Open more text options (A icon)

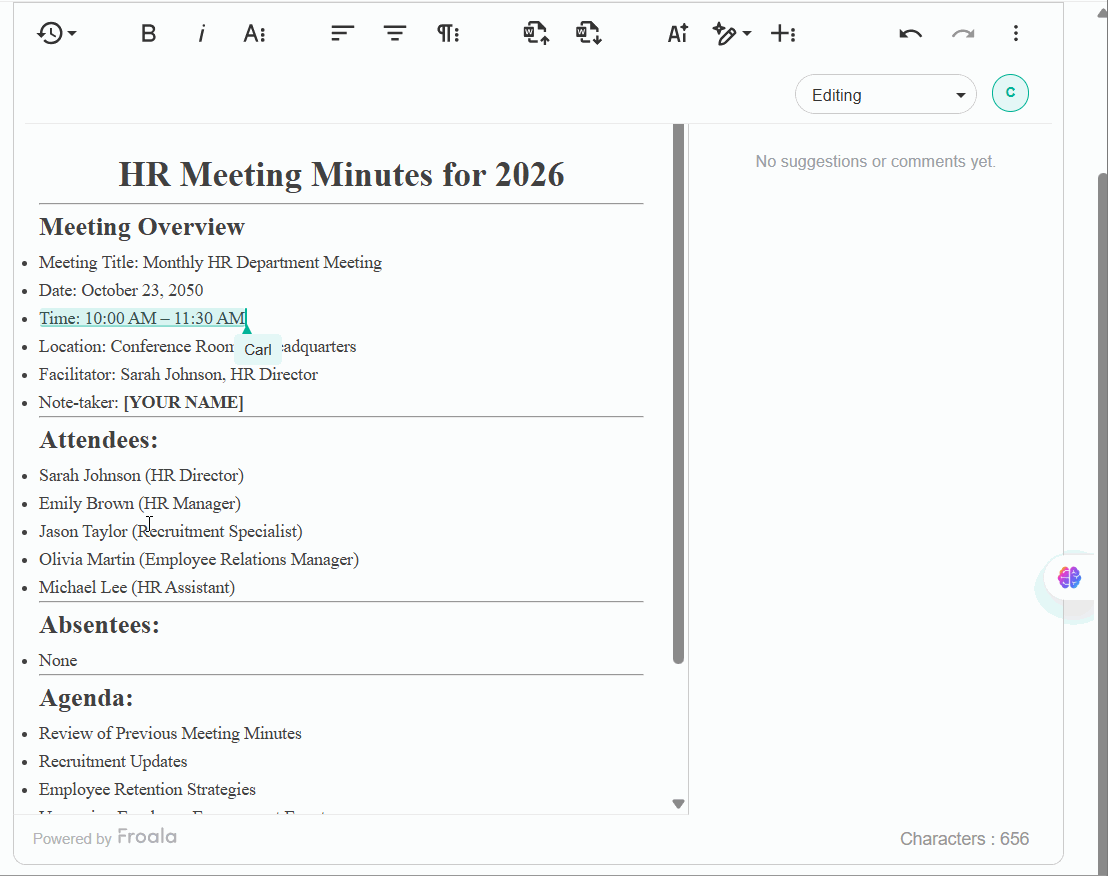coord(254,33)
